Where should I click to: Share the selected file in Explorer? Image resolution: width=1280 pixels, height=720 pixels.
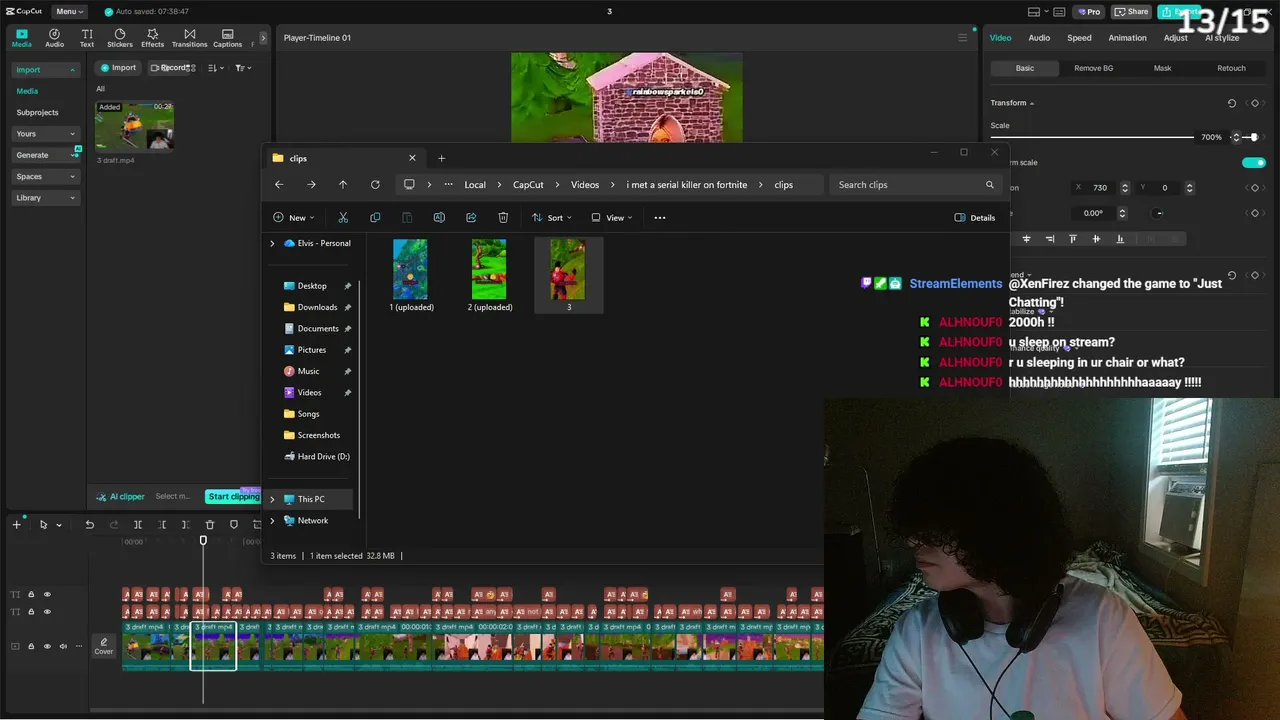tap(471, 217)
